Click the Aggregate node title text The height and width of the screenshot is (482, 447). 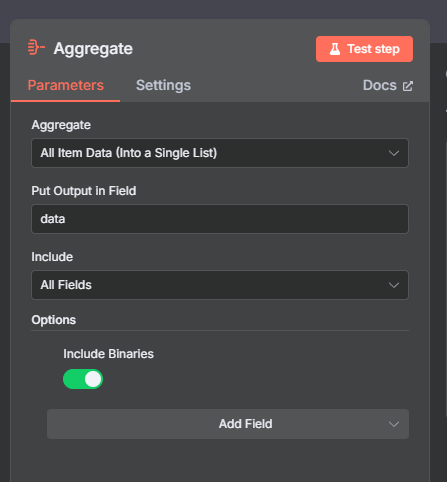coord(93,49)
